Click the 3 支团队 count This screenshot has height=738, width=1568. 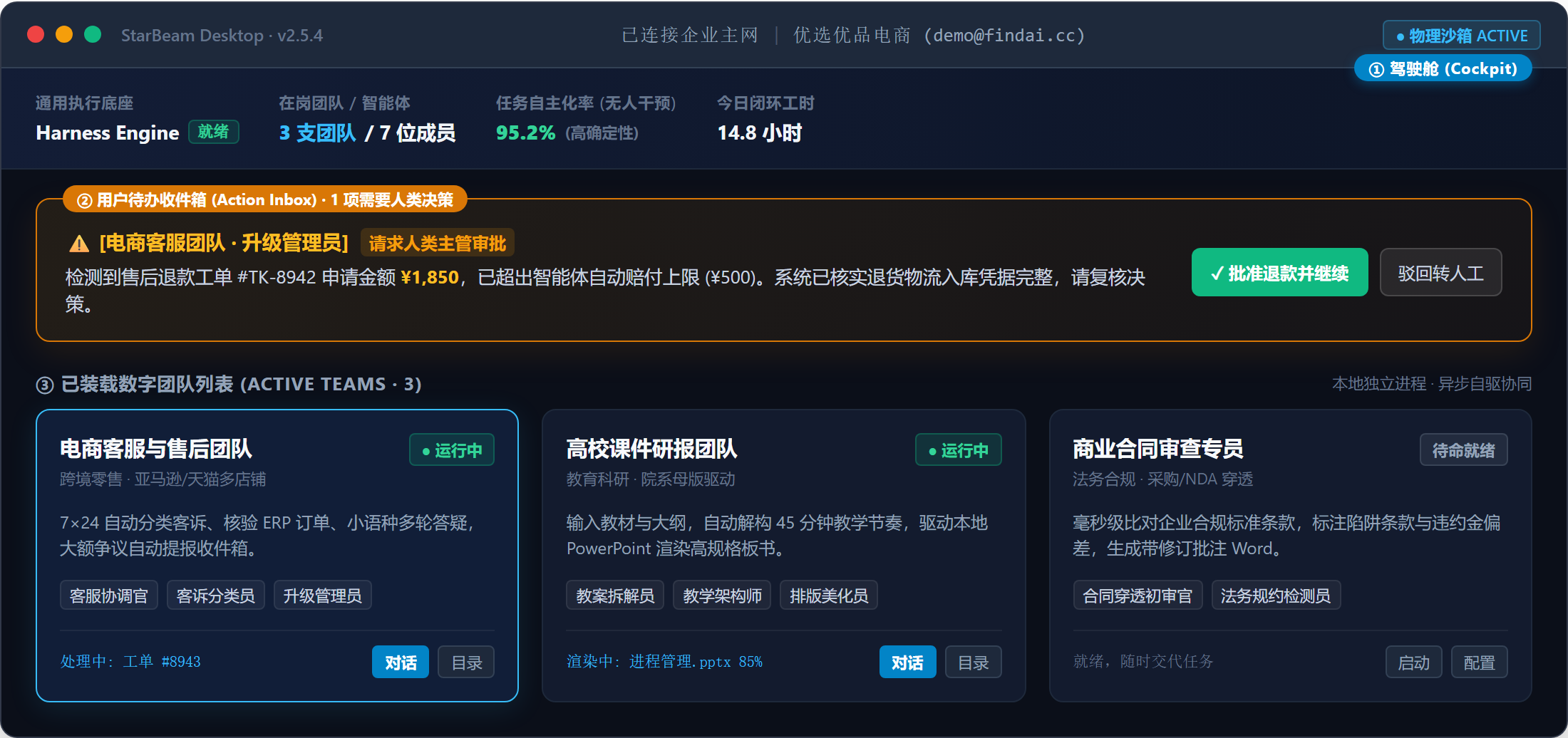coord(317,132)
